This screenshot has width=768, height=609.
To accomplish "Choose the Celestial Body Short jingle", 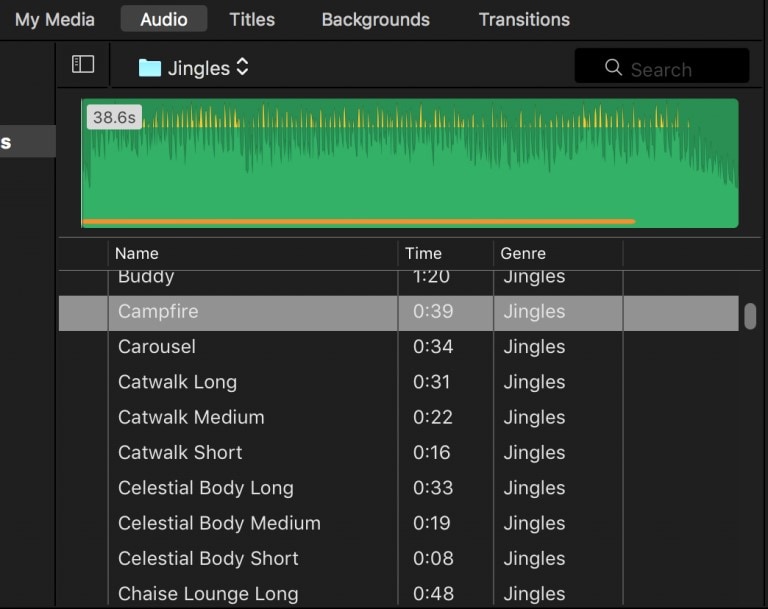I will [x=208, y=558].
